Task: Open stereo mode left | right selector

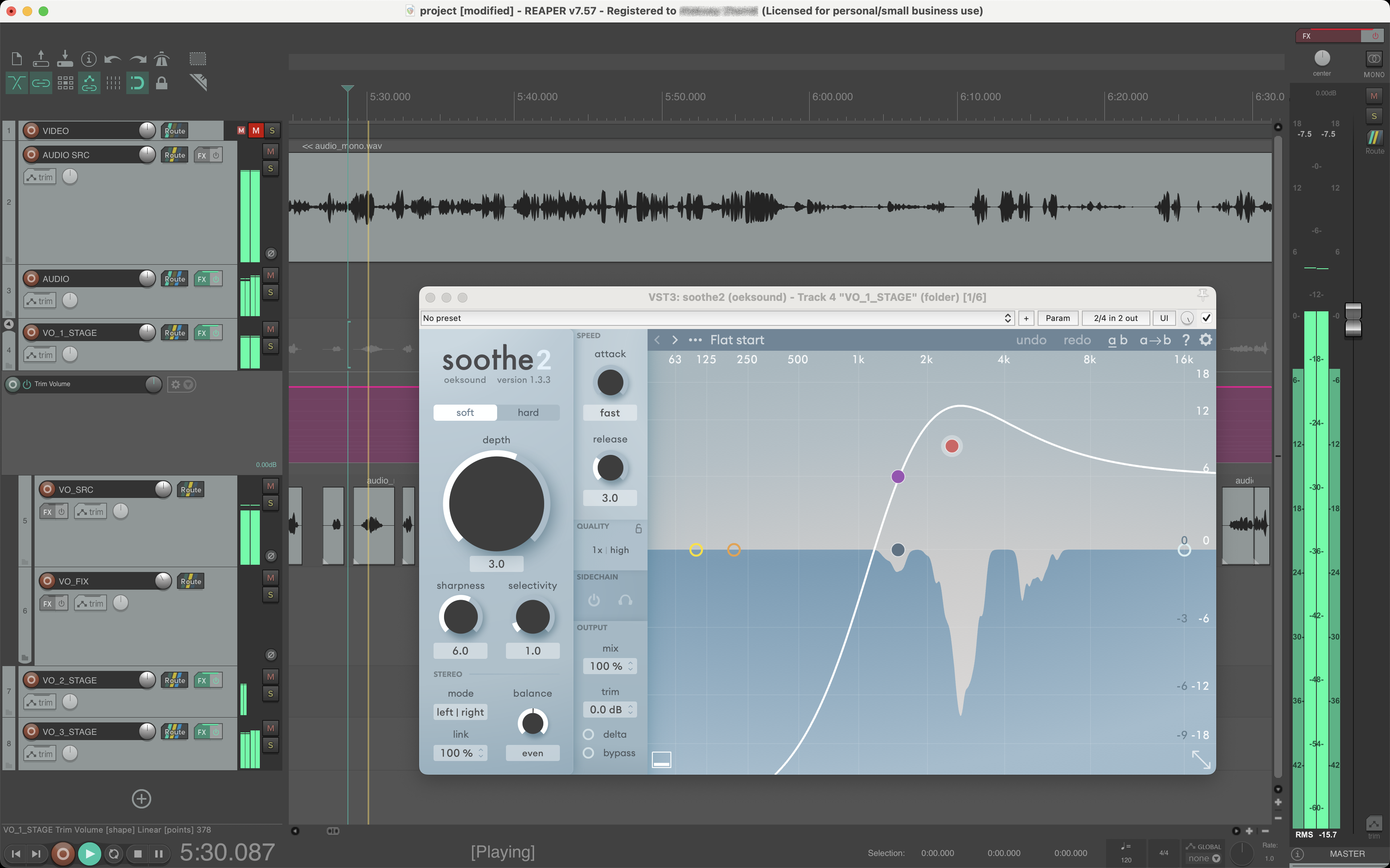Action: (x=460, y=712)
